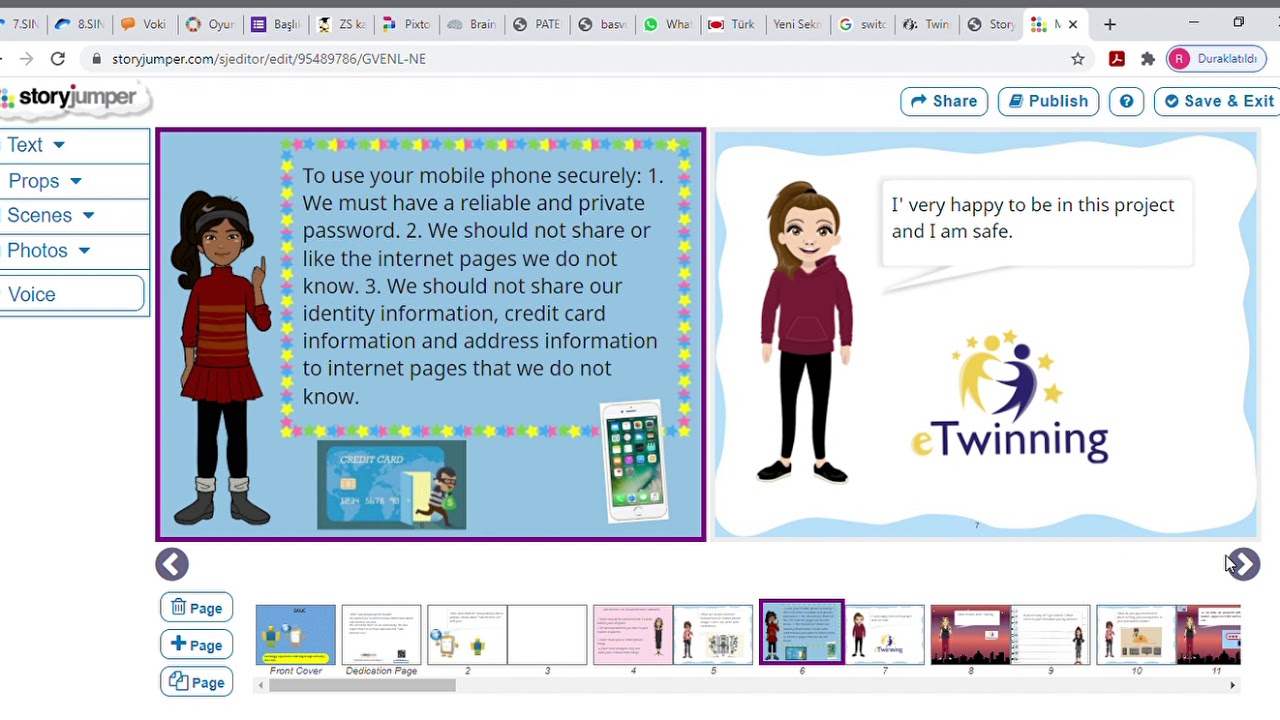
Task: Select the Front Cover thumbnail
Action: pyautogui.click(x=296, y=635)
